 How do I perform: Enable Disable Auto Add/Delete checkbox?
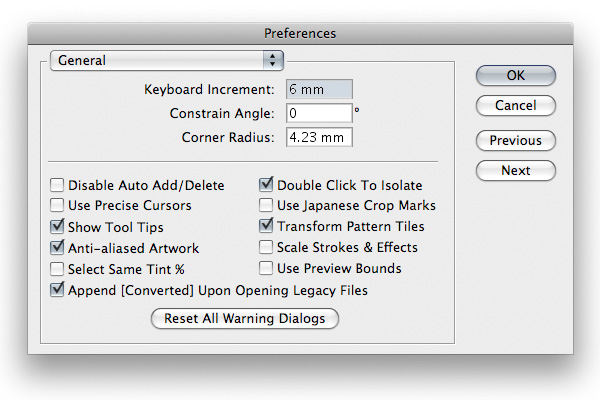pyautogui.click(x=57, y=185)
